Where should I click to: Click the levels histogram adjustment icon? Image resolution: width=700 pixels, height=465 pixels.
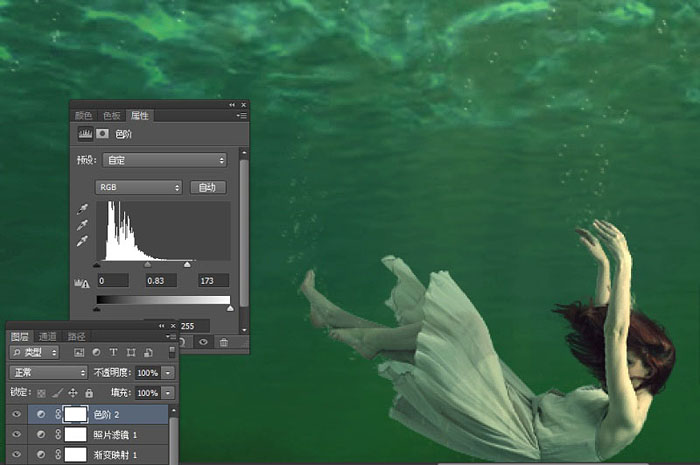click(x=85, y=133)
